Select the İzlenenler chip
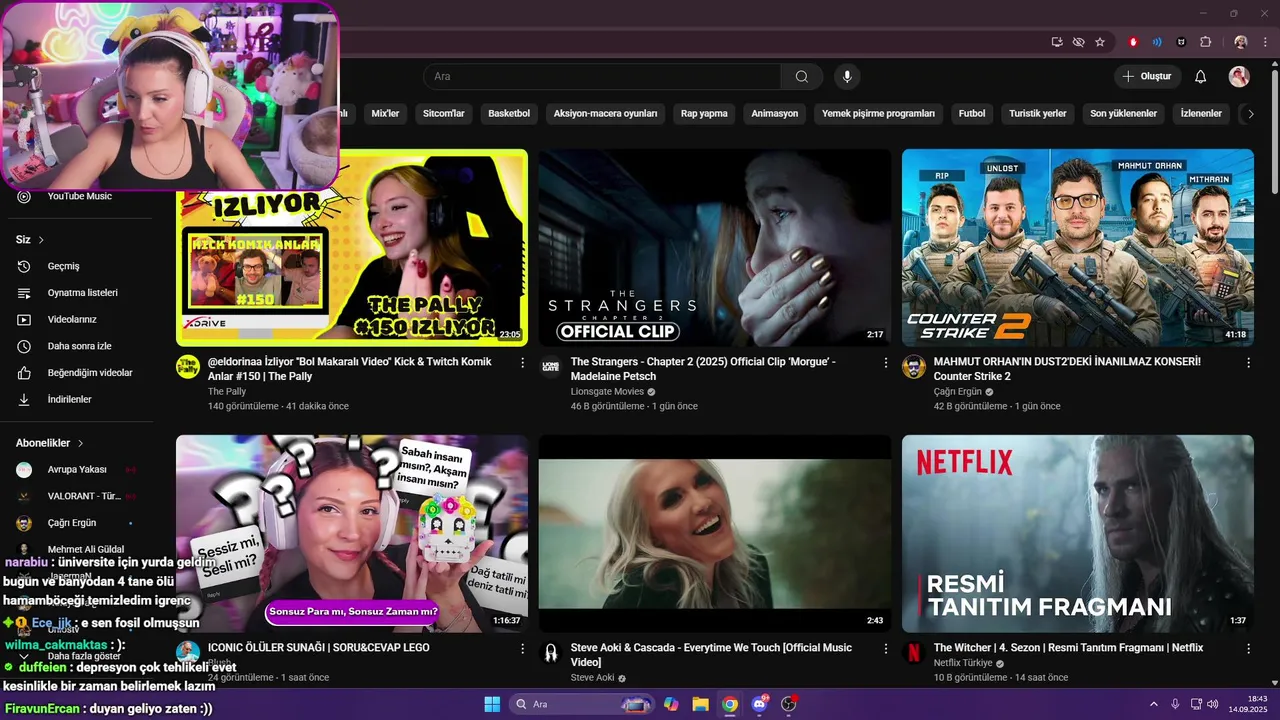The width and height of the screenshot is (1280, 720). pyautogui.click(x=1201, y=114)
